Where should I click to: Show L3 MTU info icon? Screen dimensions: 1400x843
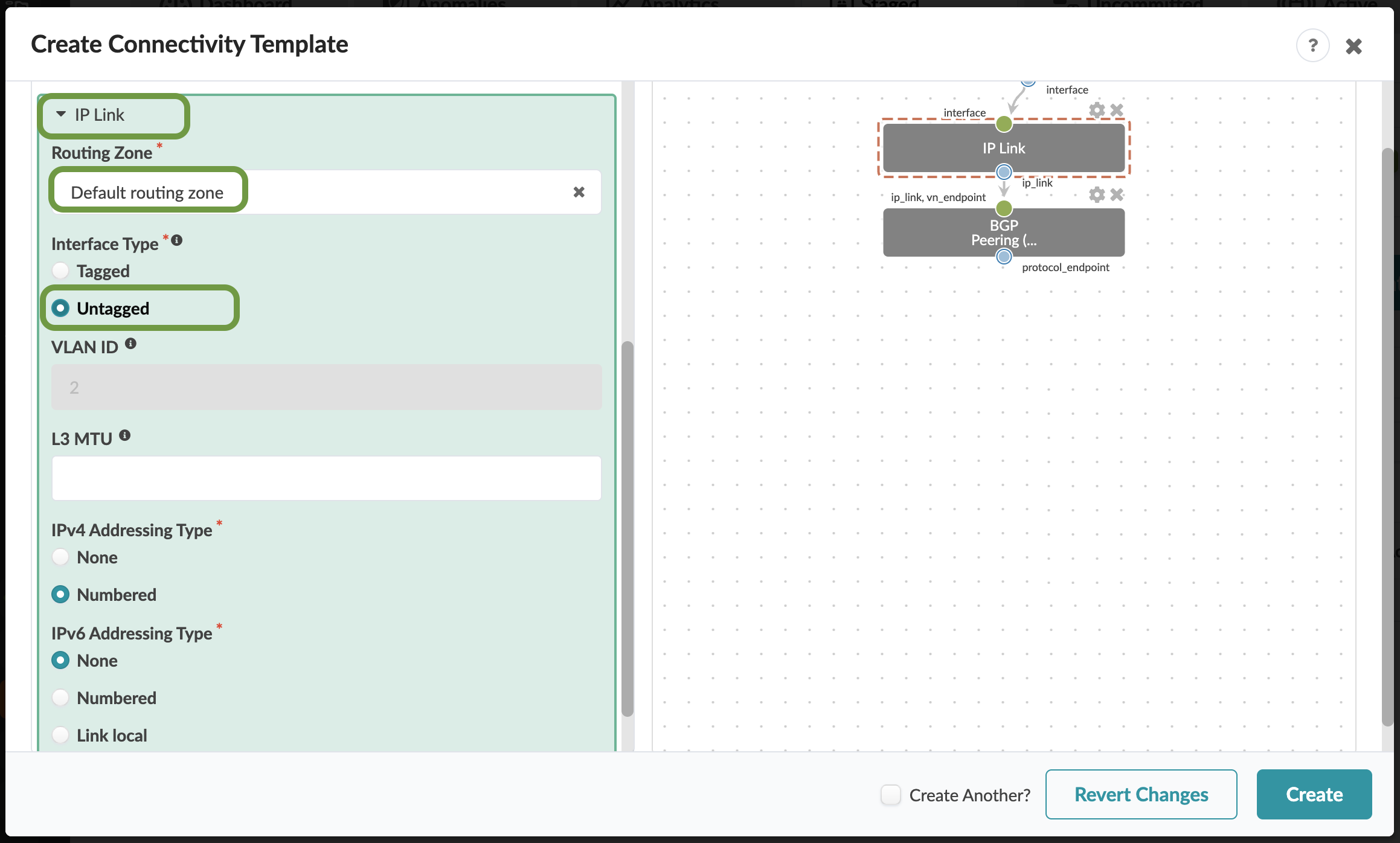click(x=124, y=435)
